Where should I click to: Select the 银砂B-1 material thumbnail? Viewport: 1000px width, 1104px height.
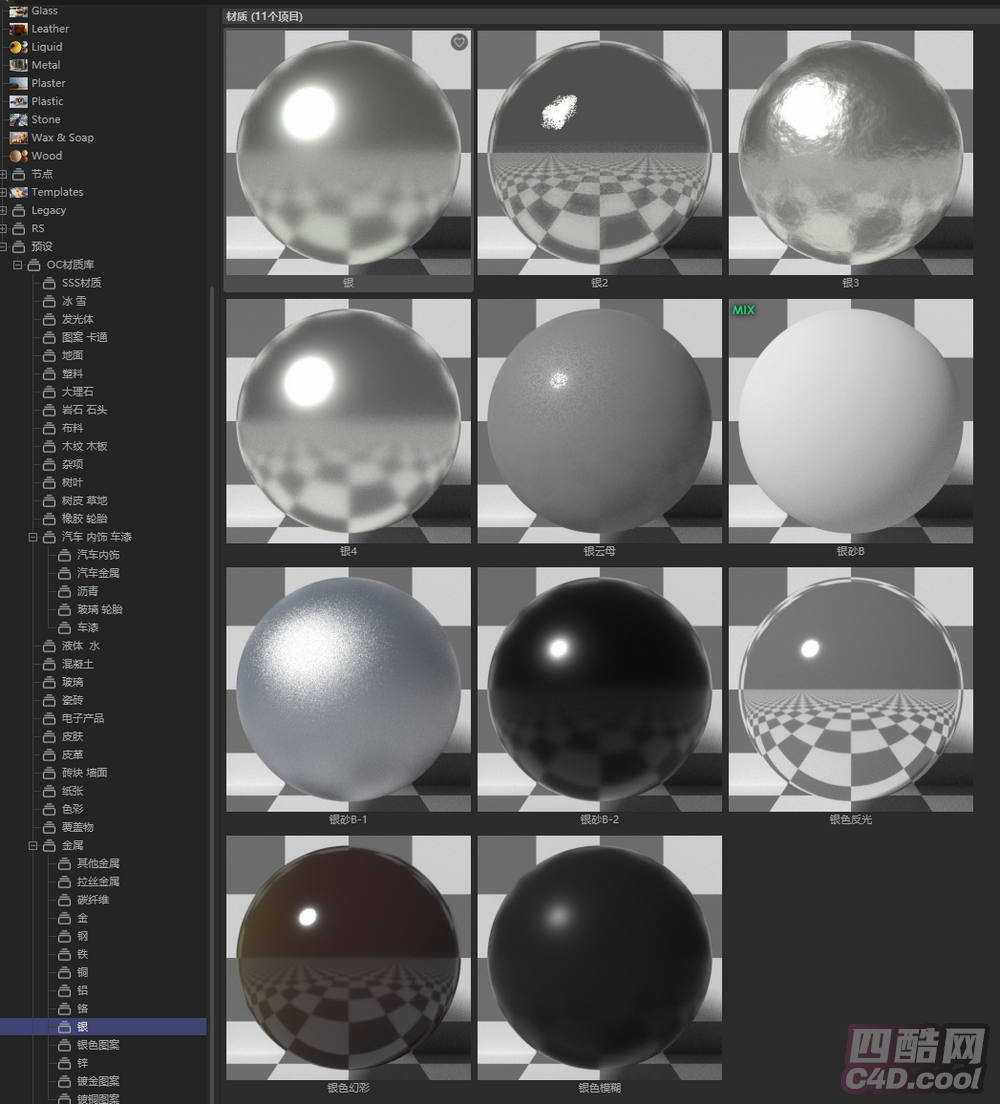click(x=349, y=689)
